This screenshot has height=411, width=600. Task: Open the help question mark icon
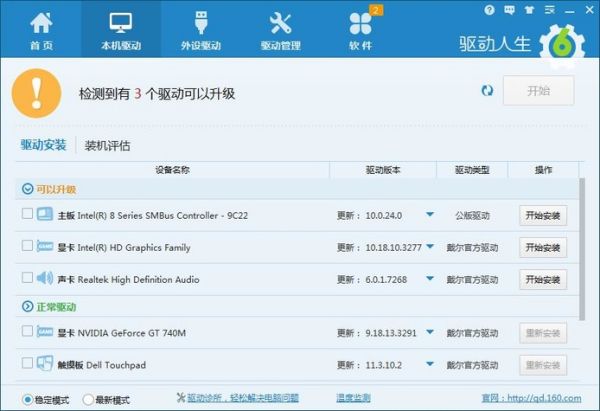pos(489,9)
